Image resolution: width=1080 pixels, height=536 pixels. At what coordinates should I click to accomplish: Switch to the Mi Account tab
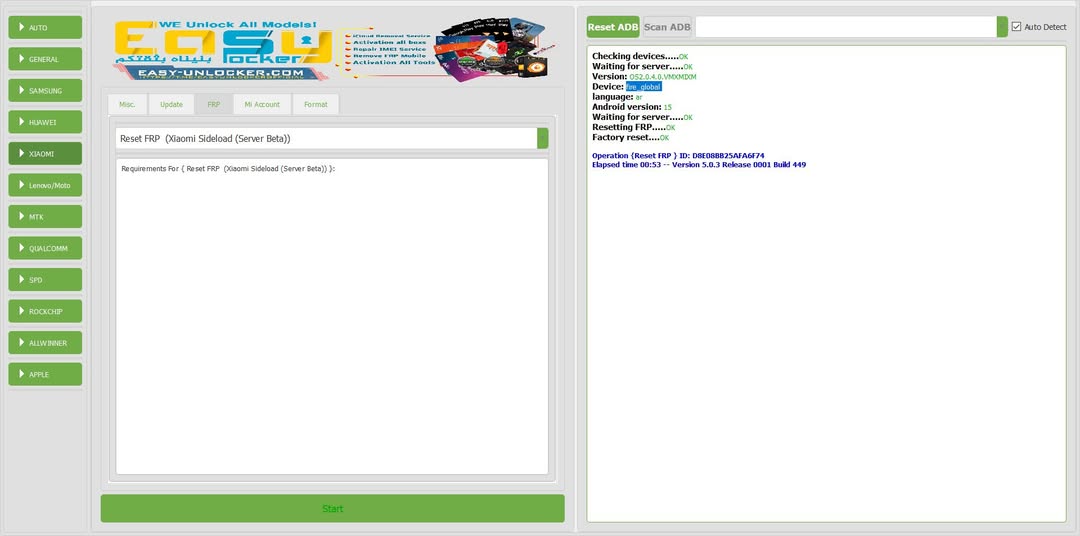coord(262,105)
